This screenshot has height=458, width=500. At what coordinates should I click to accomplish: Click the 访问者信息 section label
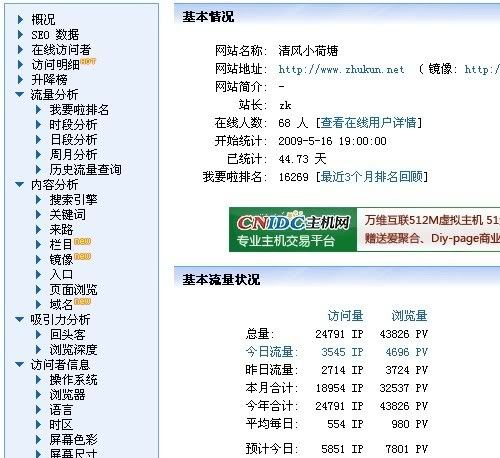[60, 364]
